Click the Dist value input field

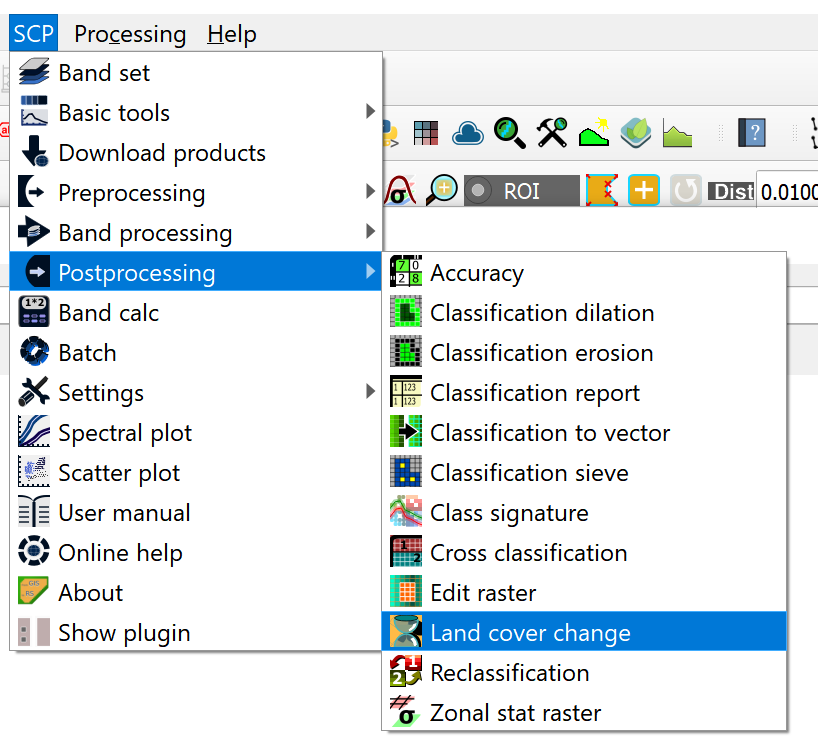coord(788,191)
